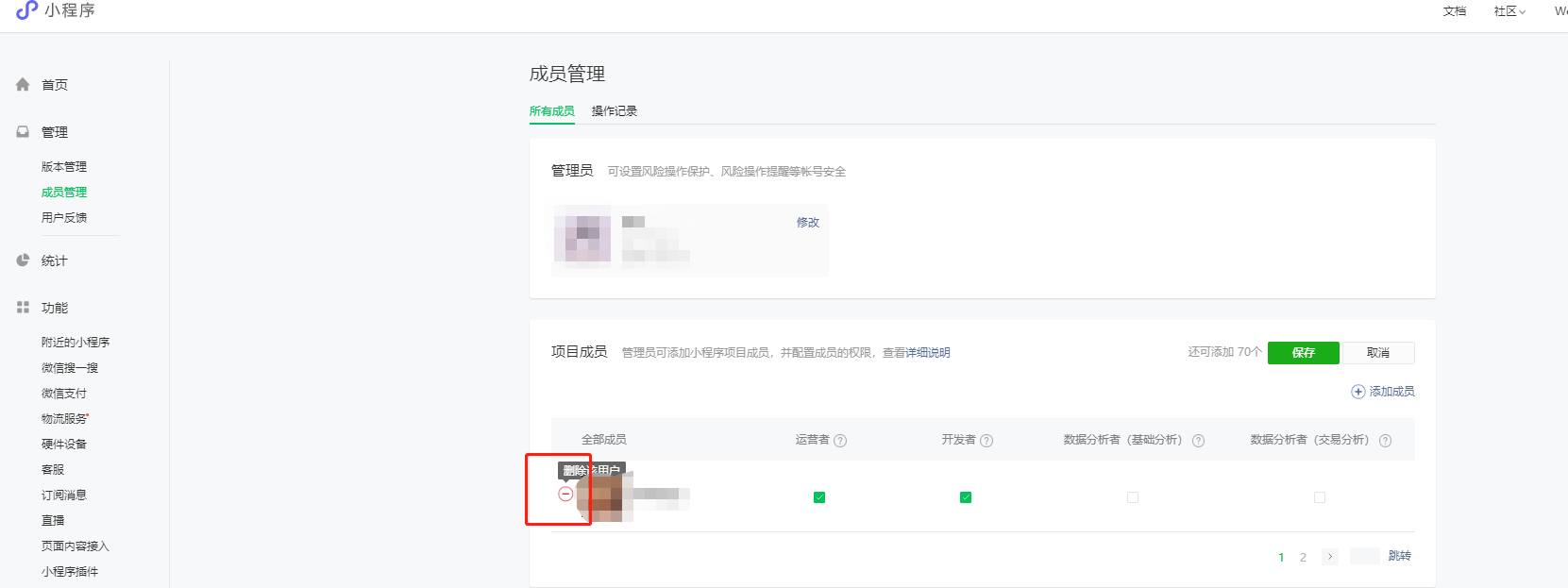
Task: Click help icon beside 数据分析者 (交易分析)
Action: (x=1385, y=441)
